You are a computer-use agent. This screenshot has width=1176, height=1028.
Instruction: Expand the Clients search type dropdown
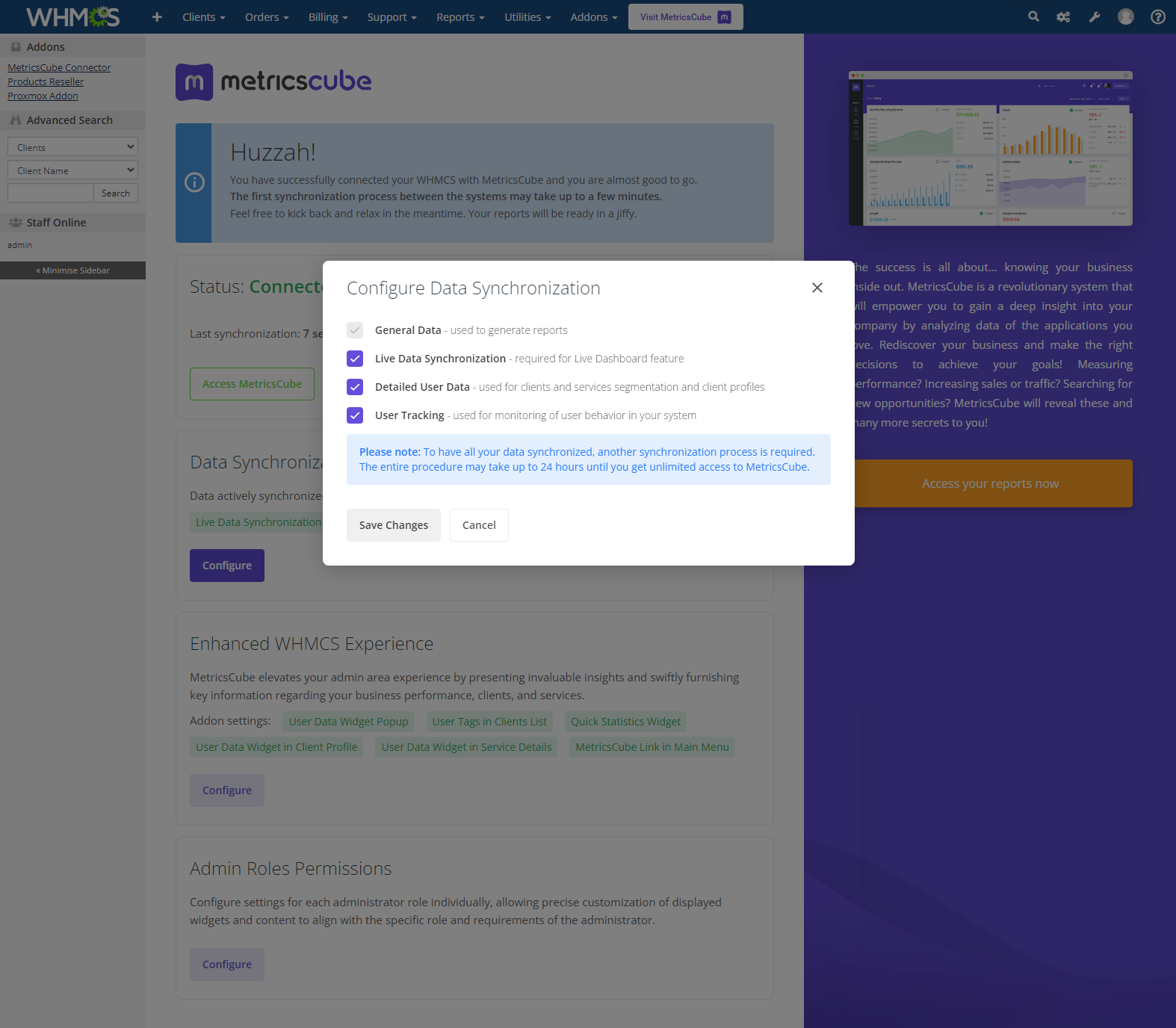click(x=72, y=147)
